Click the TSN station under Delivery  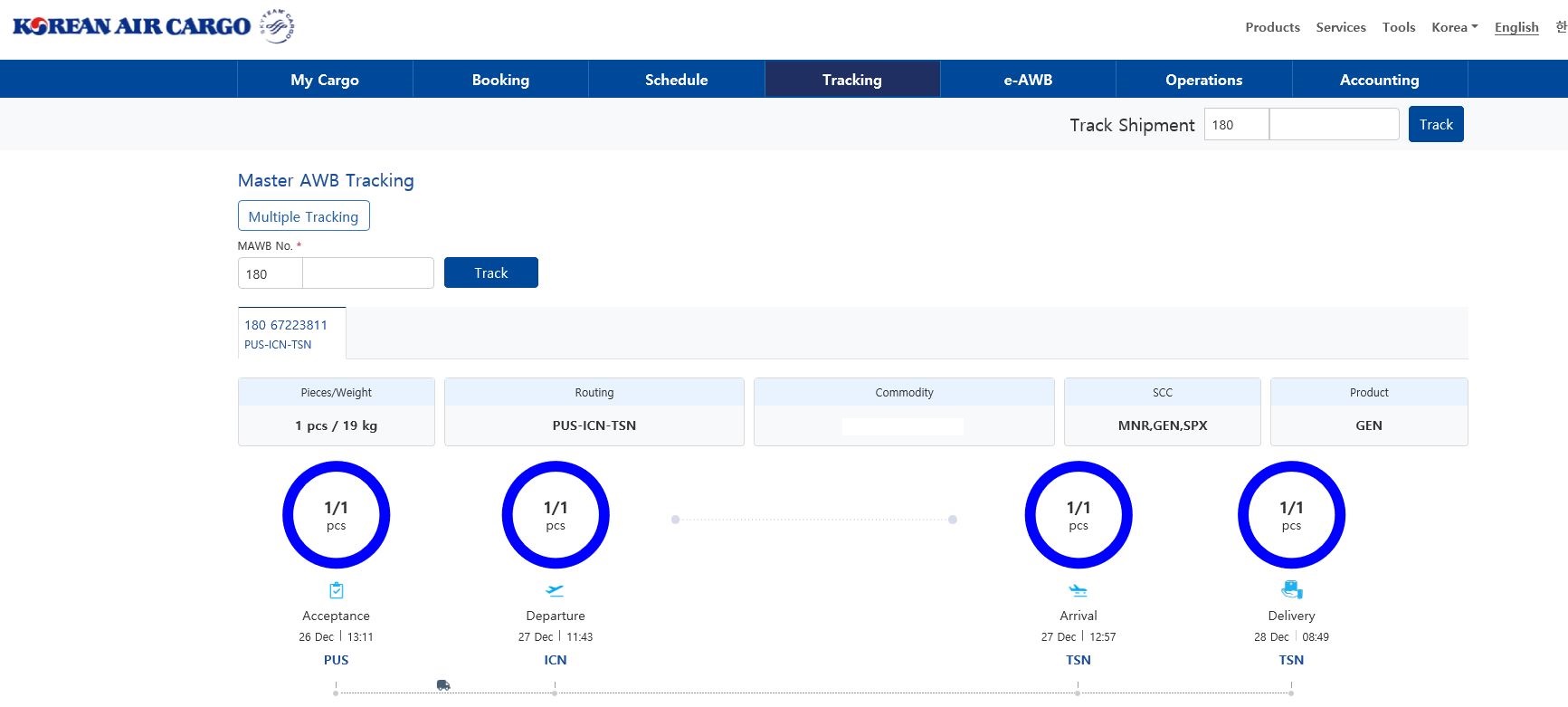(1292, 660)
